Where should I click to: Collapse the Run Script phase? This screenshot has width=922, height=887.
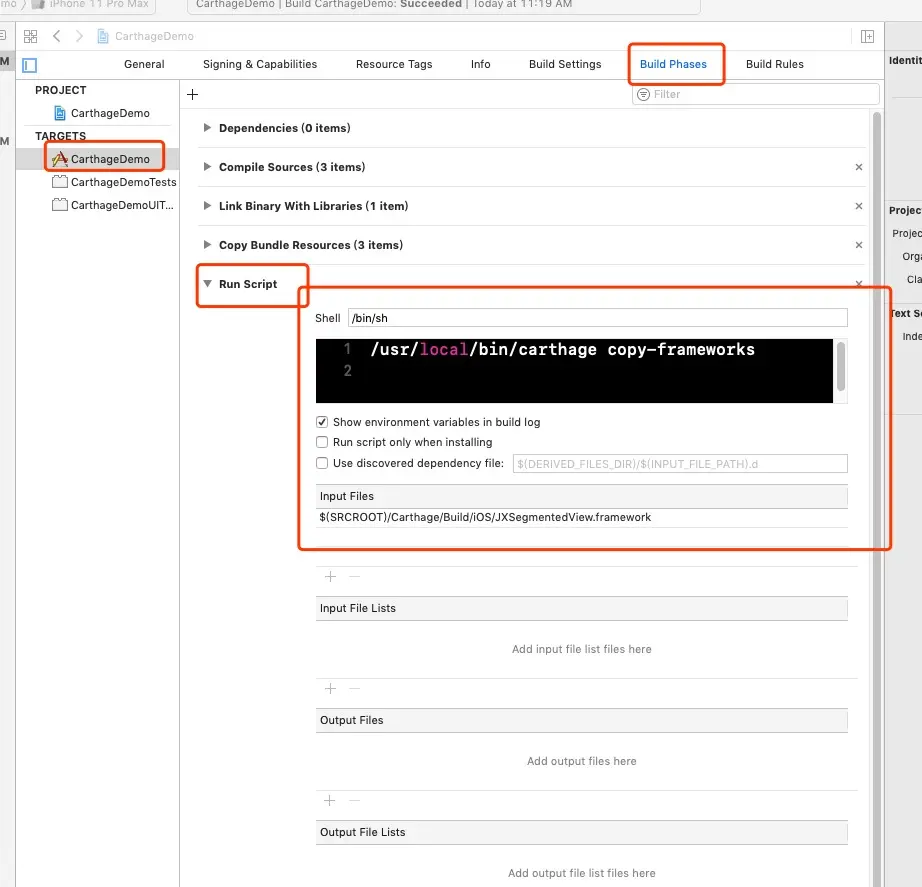pos(207,284)
